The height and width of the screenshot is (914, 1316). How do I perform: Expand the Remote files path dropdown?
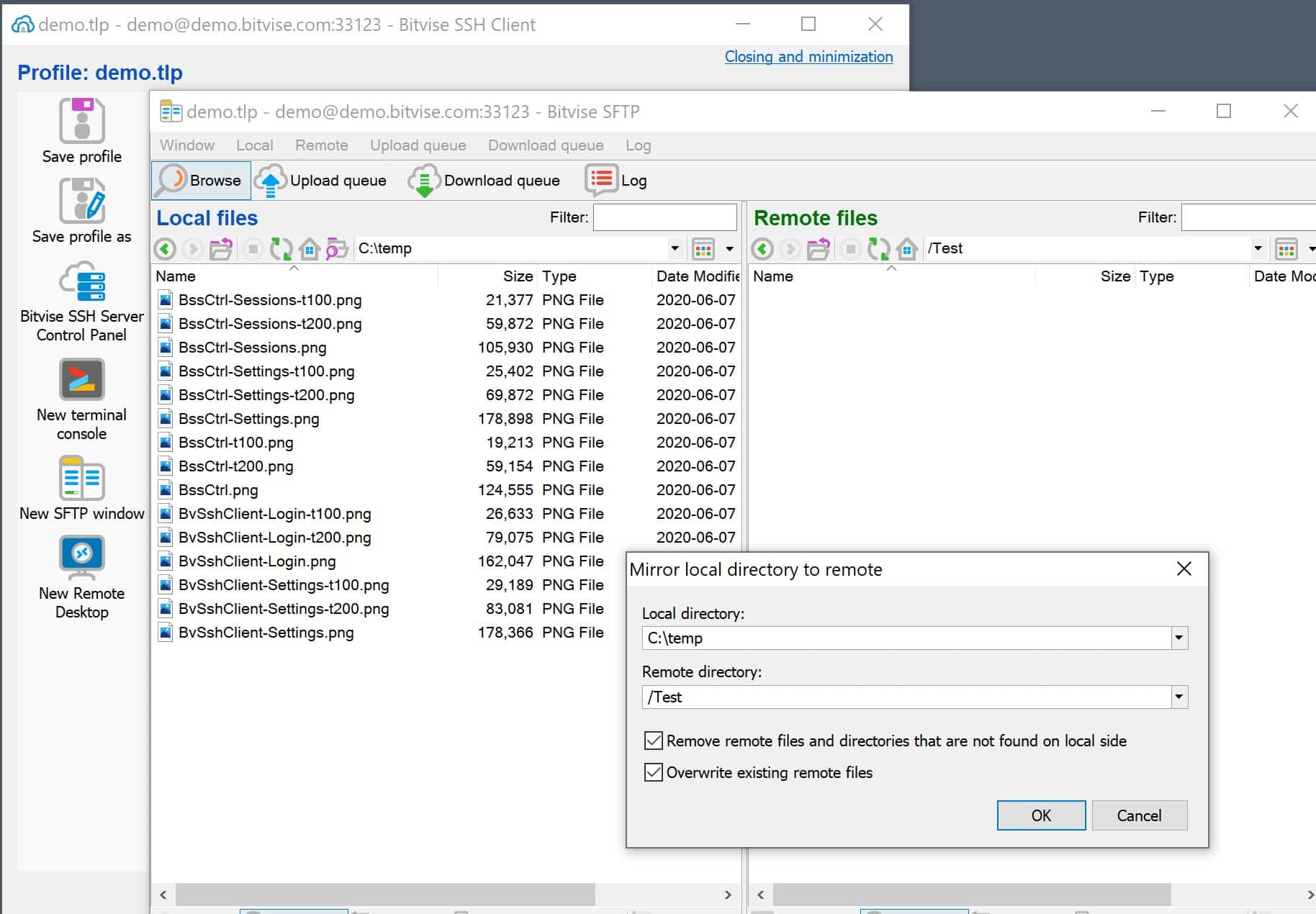tap(1258, 248)
